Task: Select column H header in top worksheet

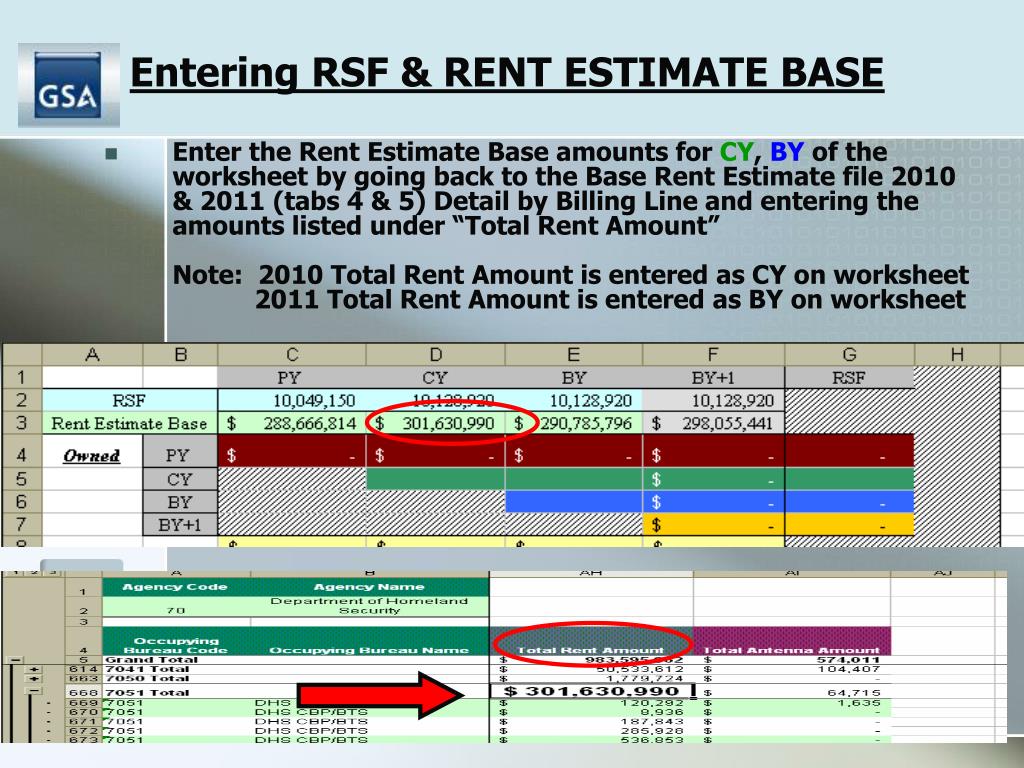Action: [x=957, y=355]
